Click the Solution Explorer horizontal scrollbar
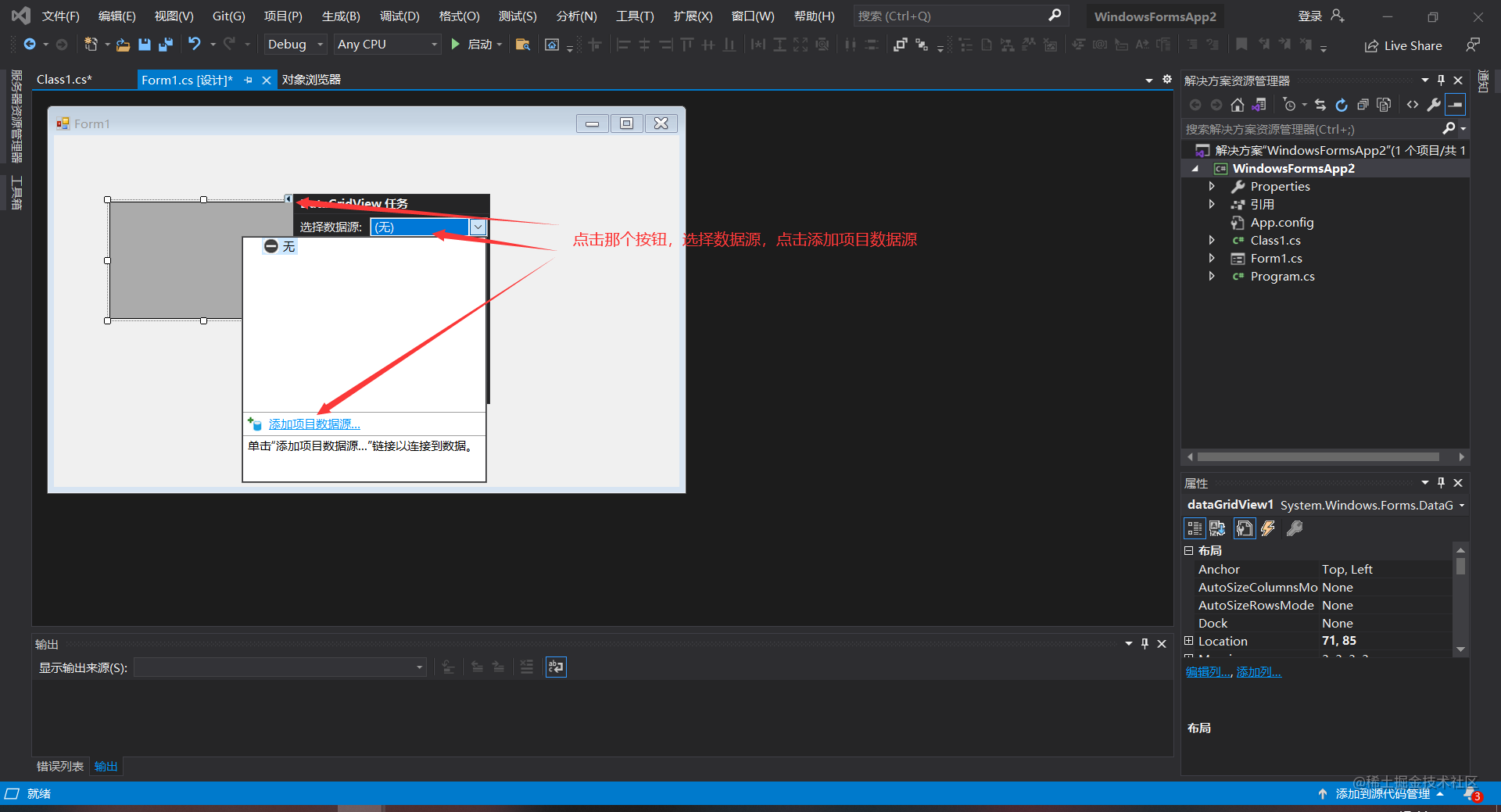 coord(1318,456)
